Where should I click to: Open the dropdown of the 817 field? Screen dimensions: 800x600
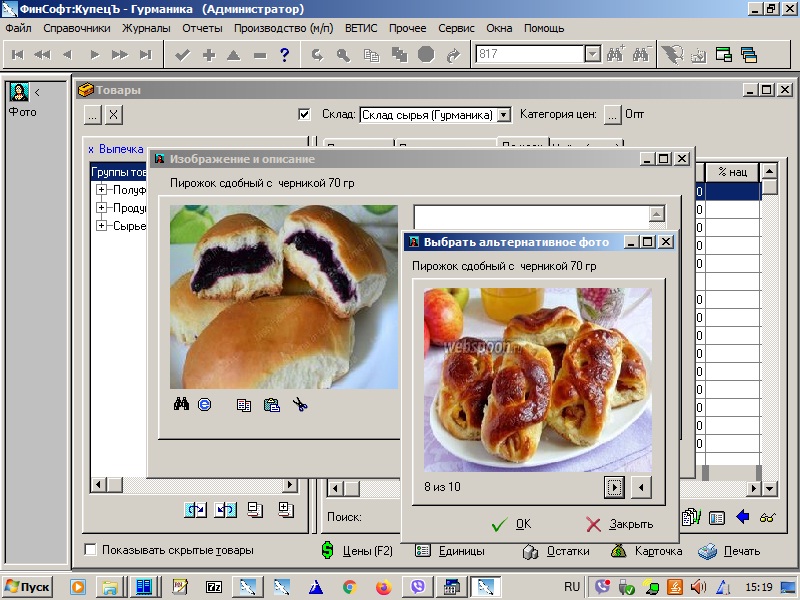coord(591,55)
